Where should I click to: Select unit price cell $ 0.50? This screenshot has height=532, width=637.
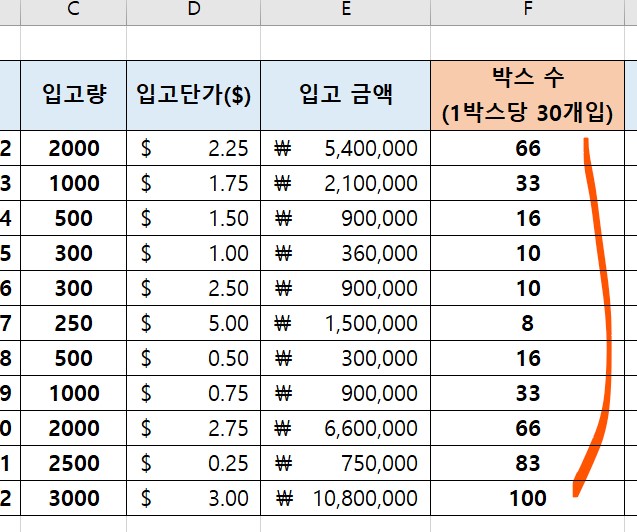(x=193, y=358)
